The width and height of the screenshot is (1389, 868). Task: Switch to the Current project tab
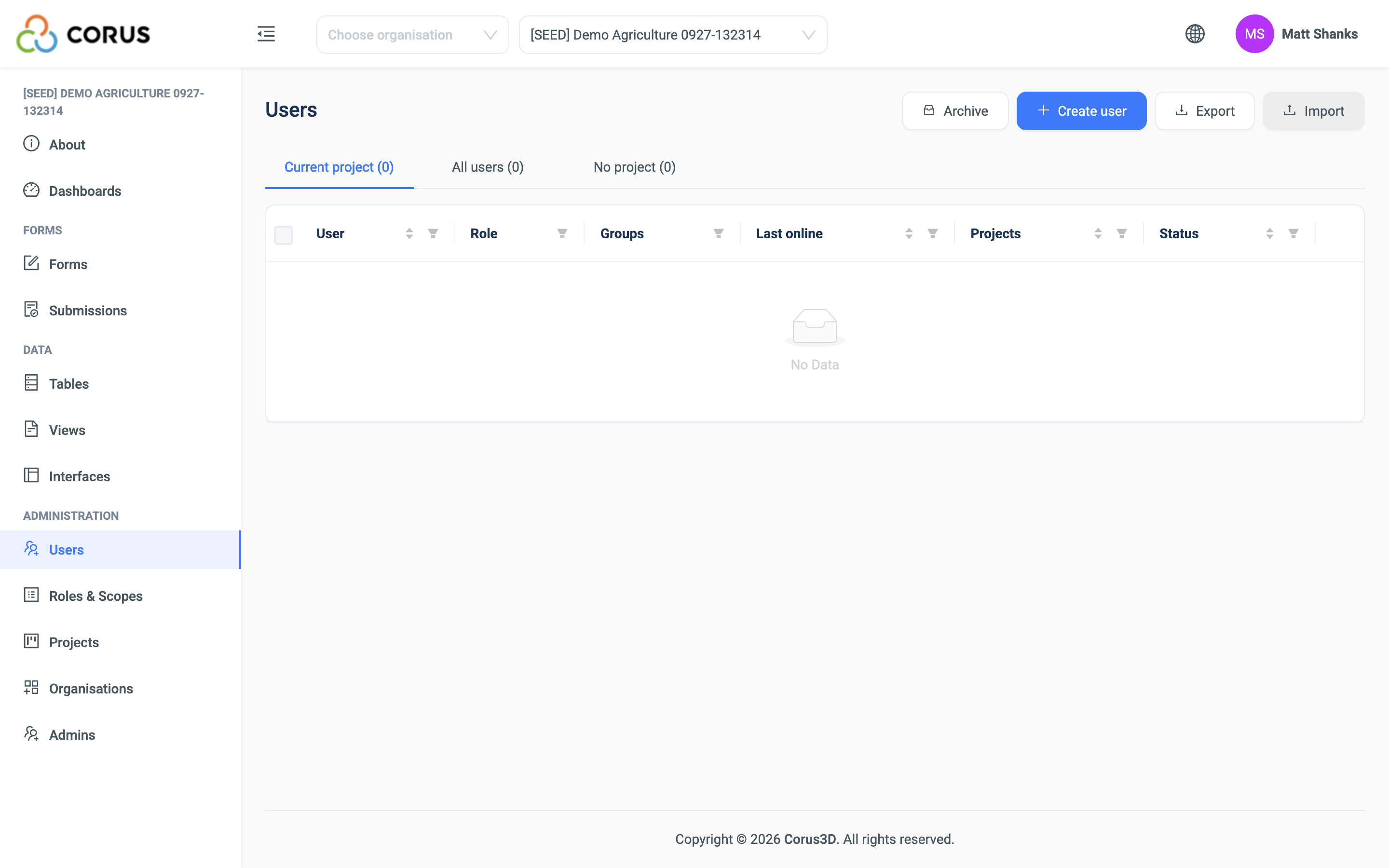[339, 167]
